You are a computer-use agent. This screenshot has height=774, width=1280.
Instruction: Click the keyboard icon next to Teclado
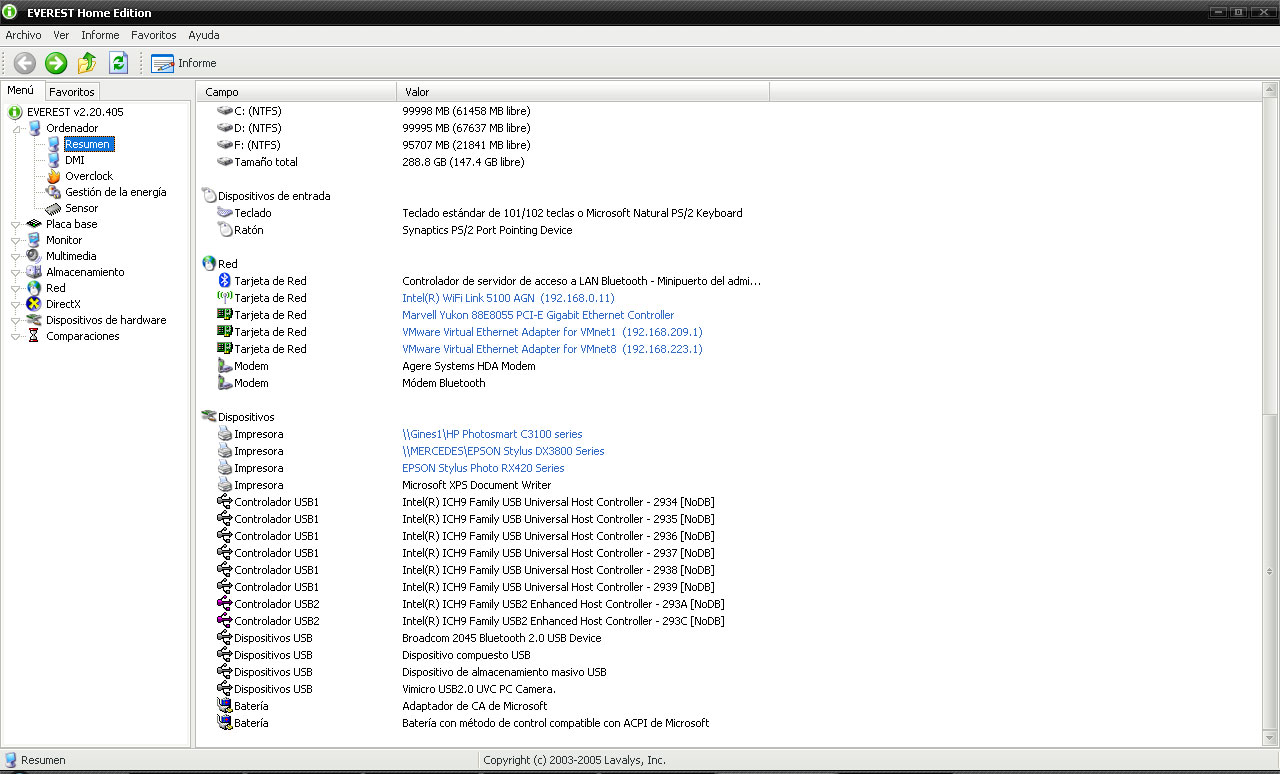click(x=225, y=213)
